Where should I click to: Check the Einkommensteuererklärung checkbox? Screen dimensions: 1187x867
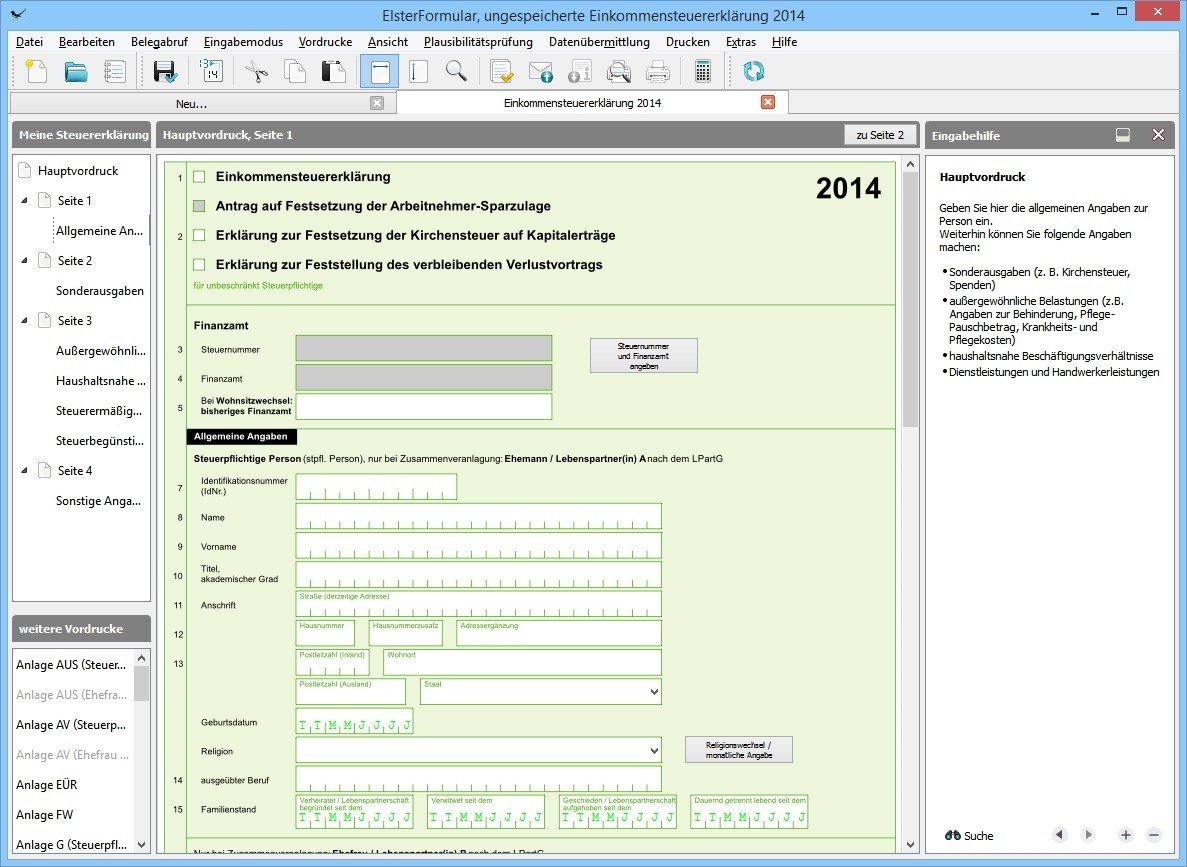pyautogui.click(x=199, y=177)
